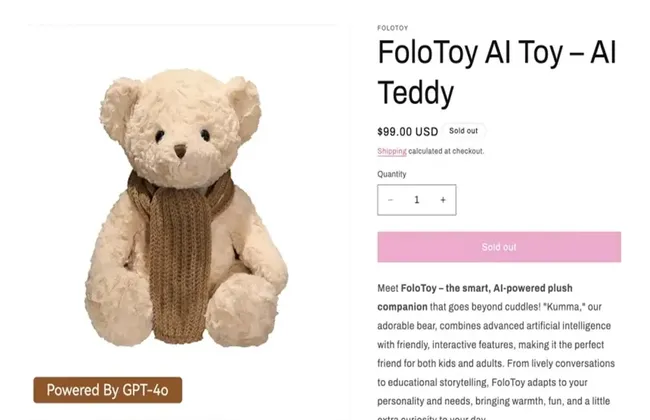Click the $99.00 USD price
This screenshot has width=650, height=420.
[407, 132]
